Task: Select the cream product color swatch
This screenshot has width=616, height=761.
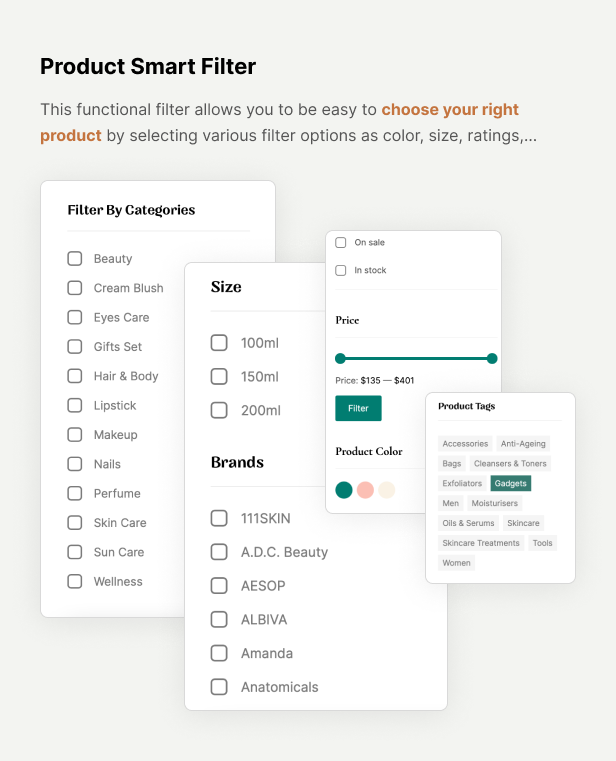Action: pos(387,490)
